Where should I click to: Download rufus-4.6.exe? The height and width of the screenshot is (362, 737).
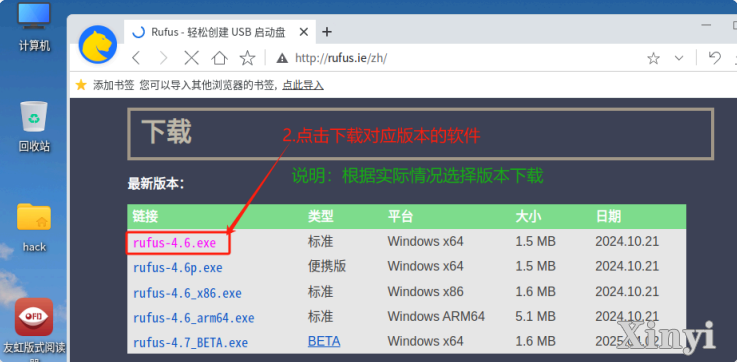point(174,243)
